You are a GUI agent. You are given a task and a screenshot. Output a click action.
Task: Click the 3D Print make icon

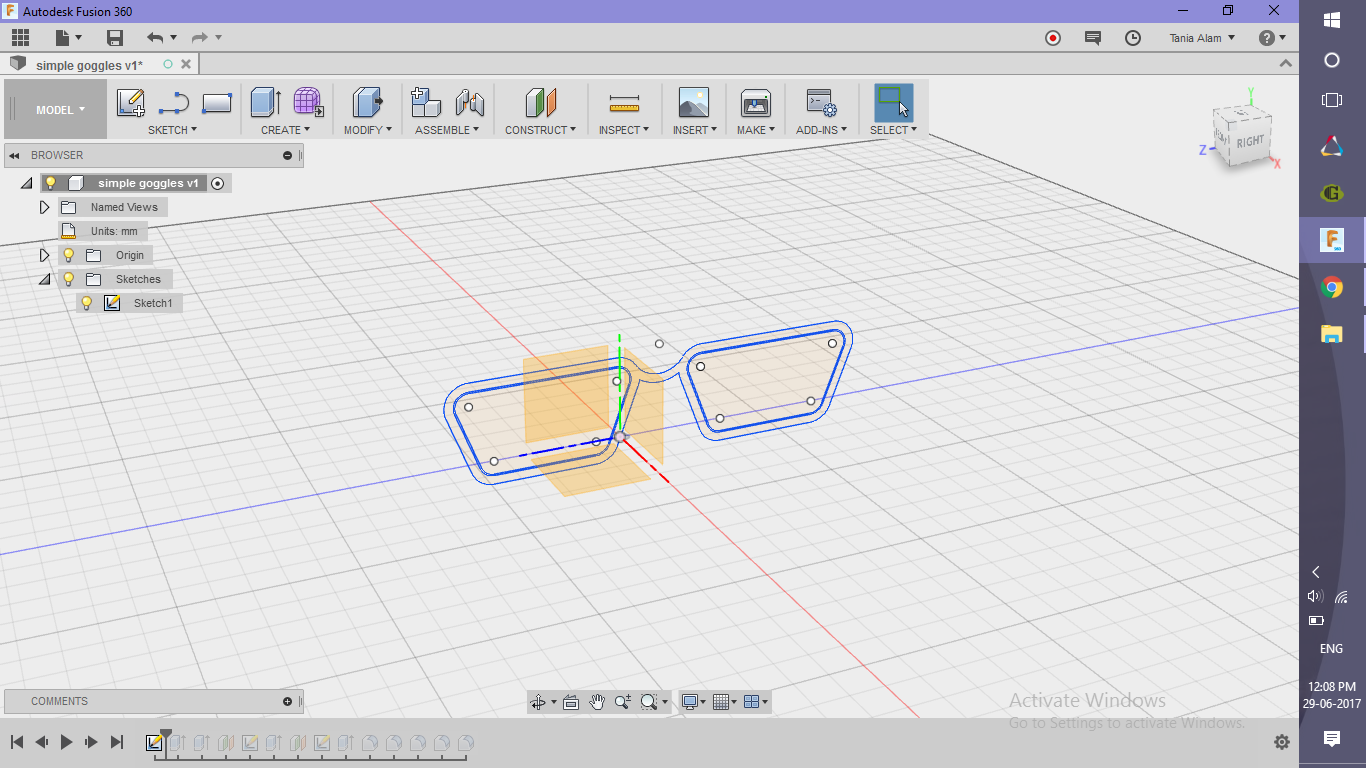point(755,103)
